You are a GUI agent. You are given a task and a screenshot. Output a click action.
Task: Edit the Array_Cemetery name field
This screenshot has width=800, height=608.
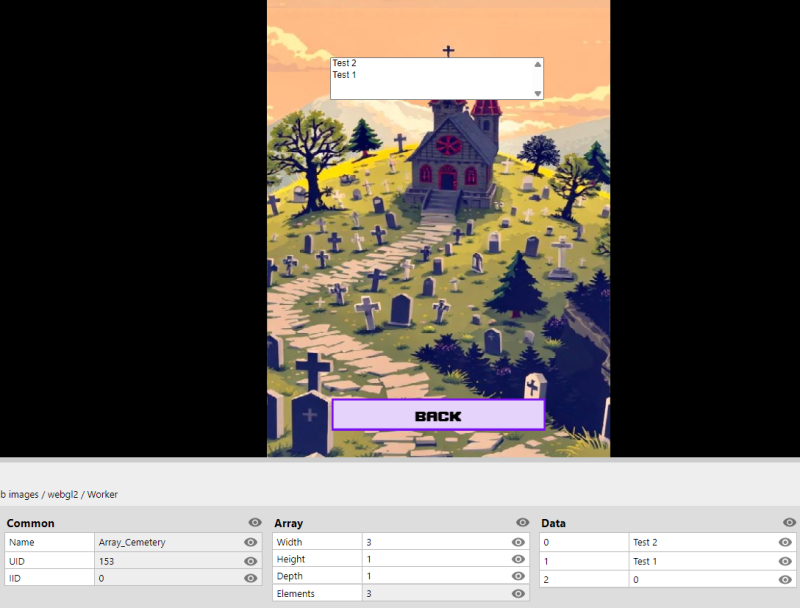(x=165, y=542)
